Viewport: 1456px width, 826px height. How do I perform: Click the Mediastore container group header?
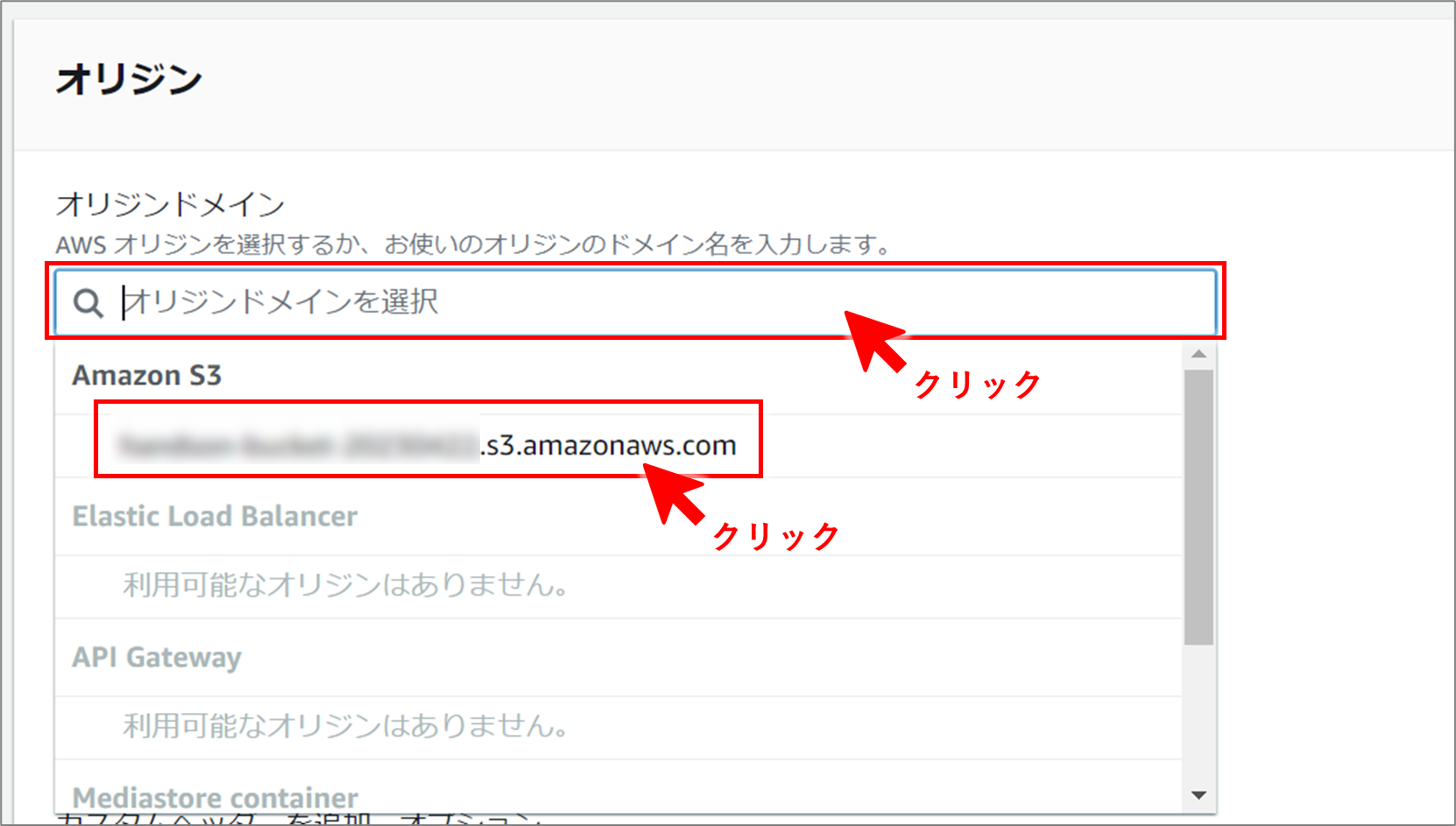pos(216,798)
